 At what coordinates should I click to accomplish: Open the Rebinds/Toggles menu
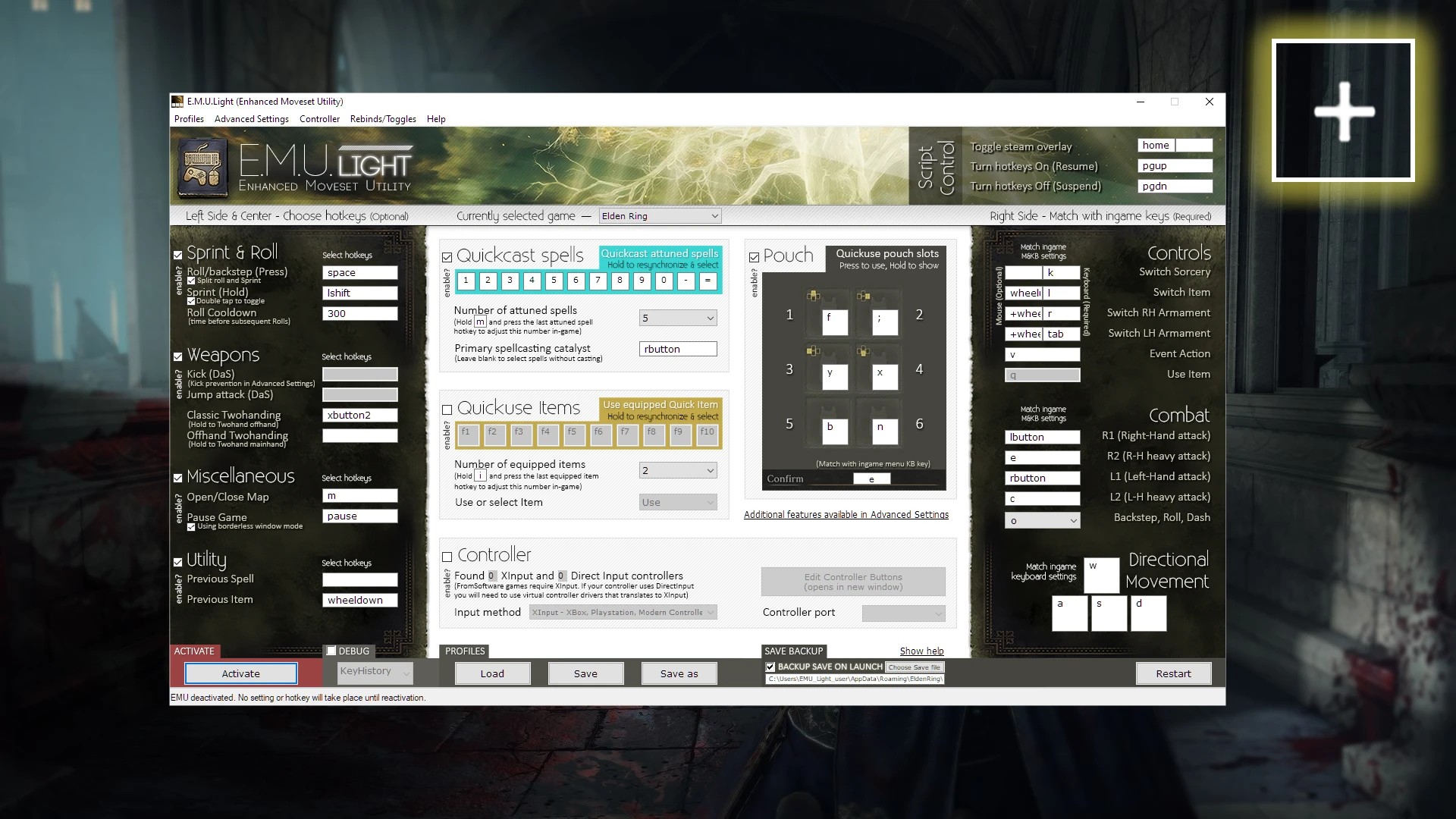point(383,119)
